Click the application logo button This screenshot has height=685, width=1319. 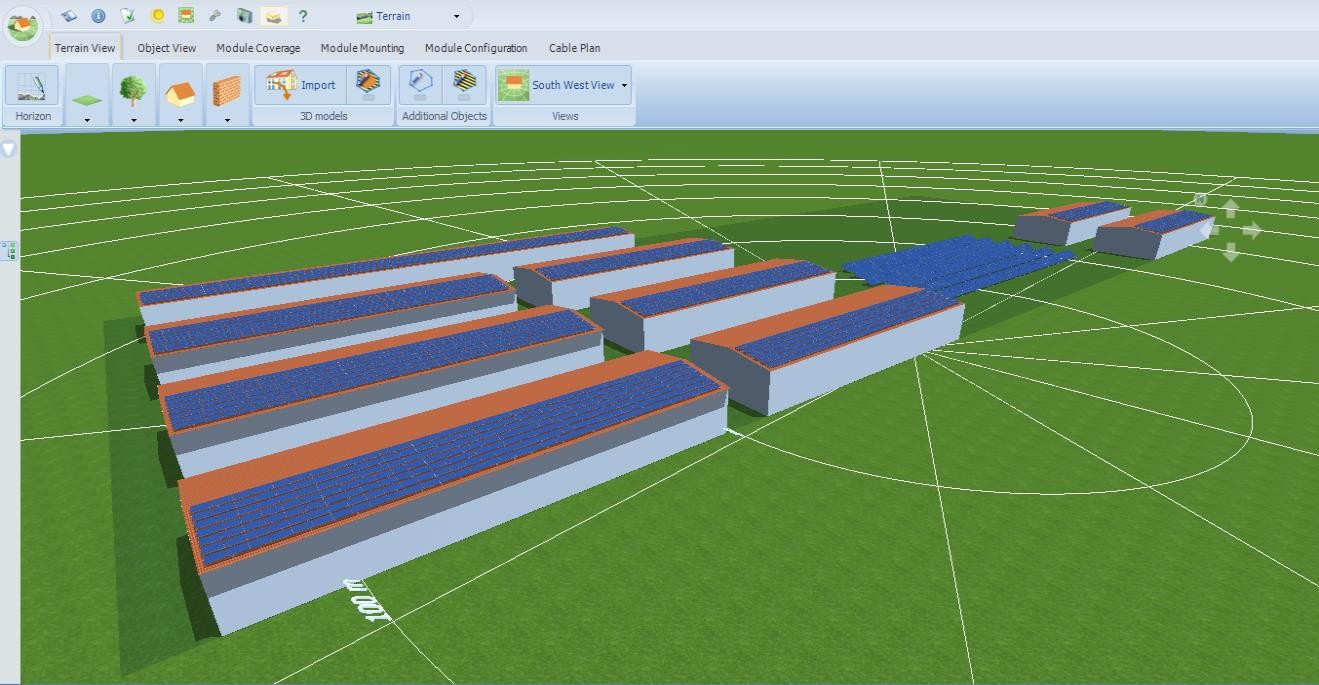(x=22, y=24)
